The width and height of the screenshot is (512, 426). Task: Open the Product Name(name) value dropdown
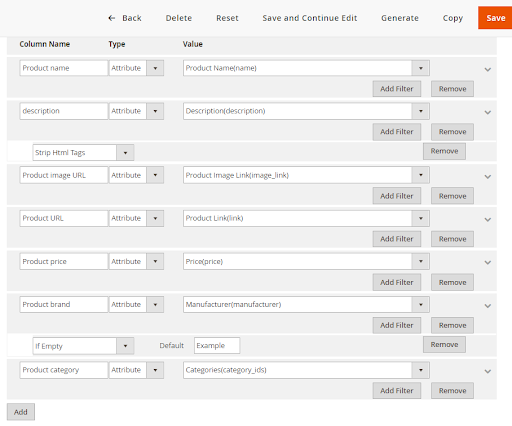[x=306, y=68]
